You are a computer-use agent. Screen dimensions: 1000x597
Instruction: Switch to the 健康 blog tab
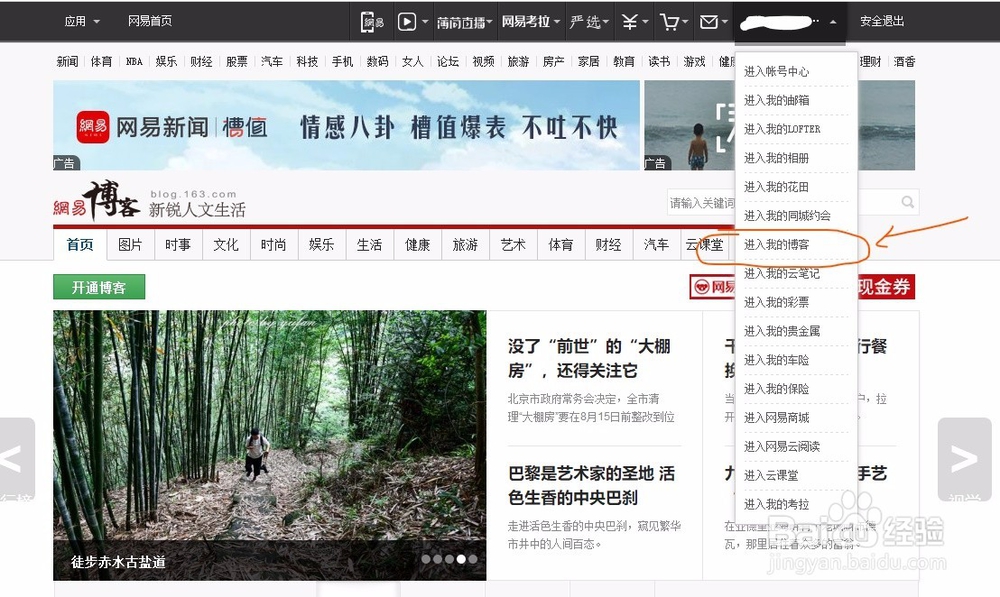click(x=418, y=245)
